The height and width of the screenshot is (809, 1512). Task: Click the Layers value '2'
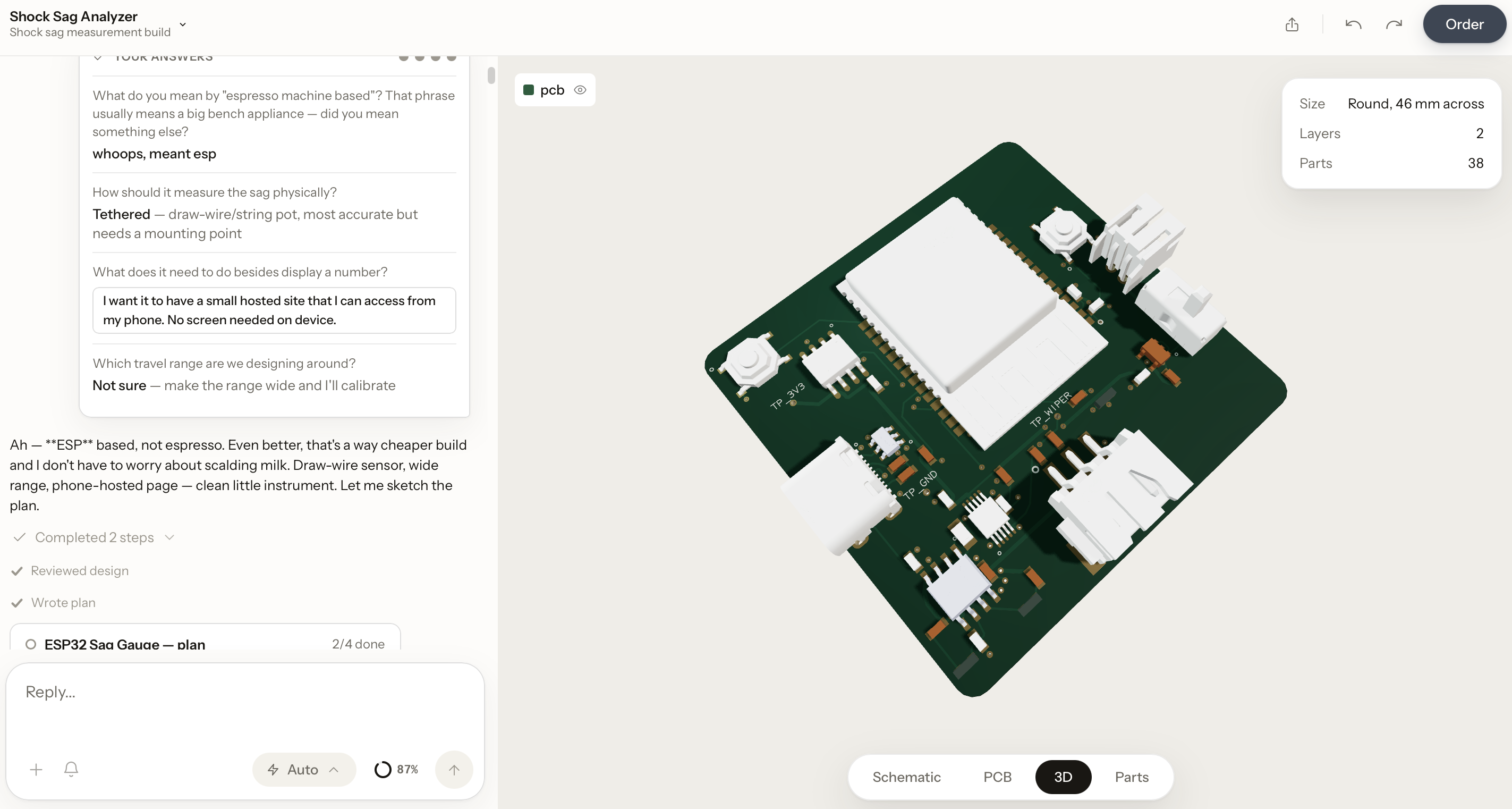click(x=1479, y=133)
